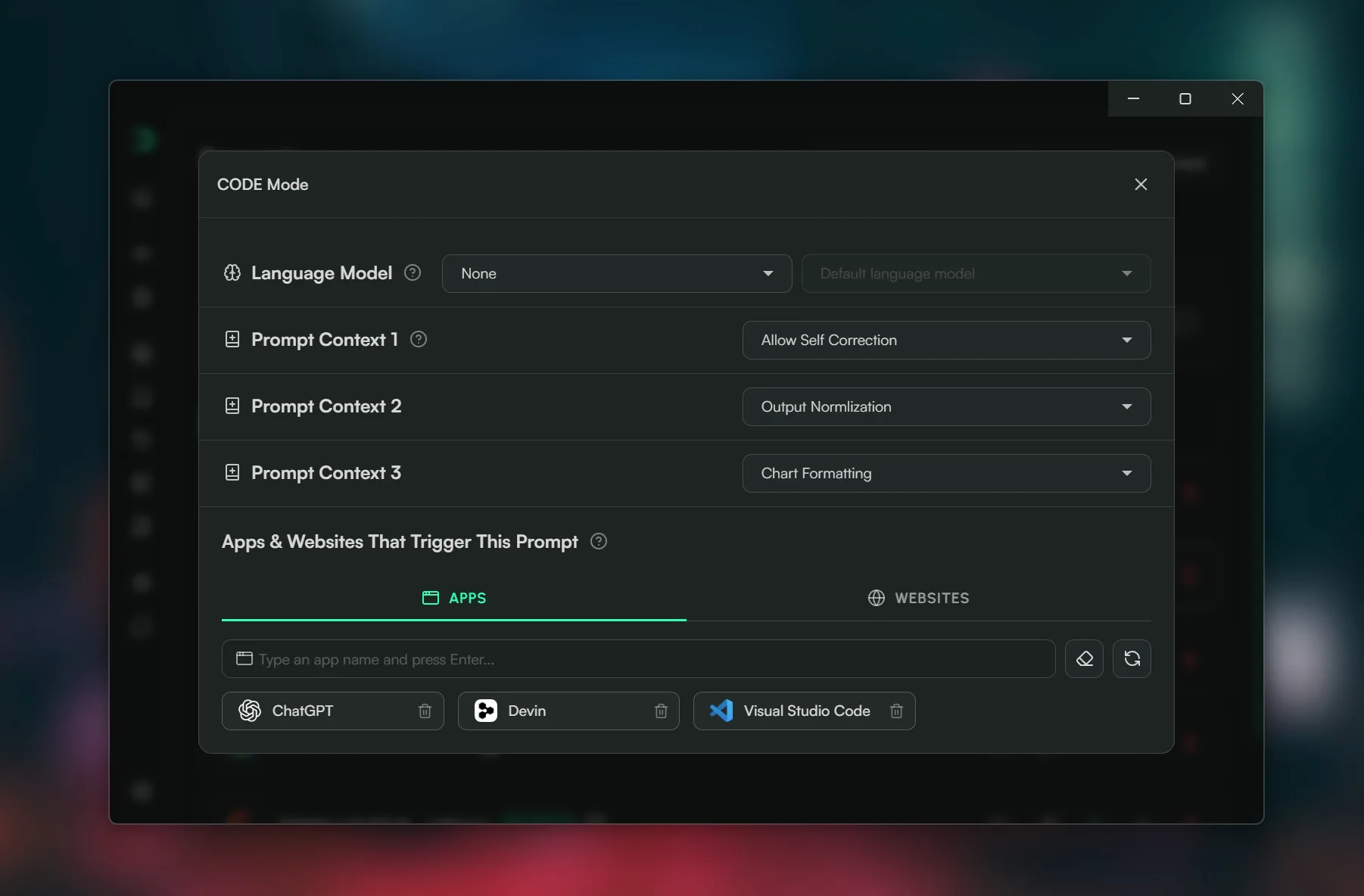Image resolution: width=1364 pixels, height=896 pixels.
Task: Expand the Chart Formatting dropdown
Action: 946,473
